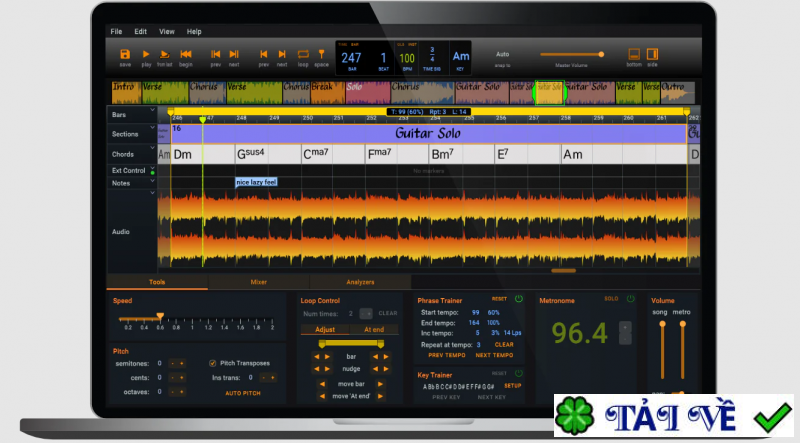Click NEXT TEMPO in Phrase Trainer

click(494, 355)
